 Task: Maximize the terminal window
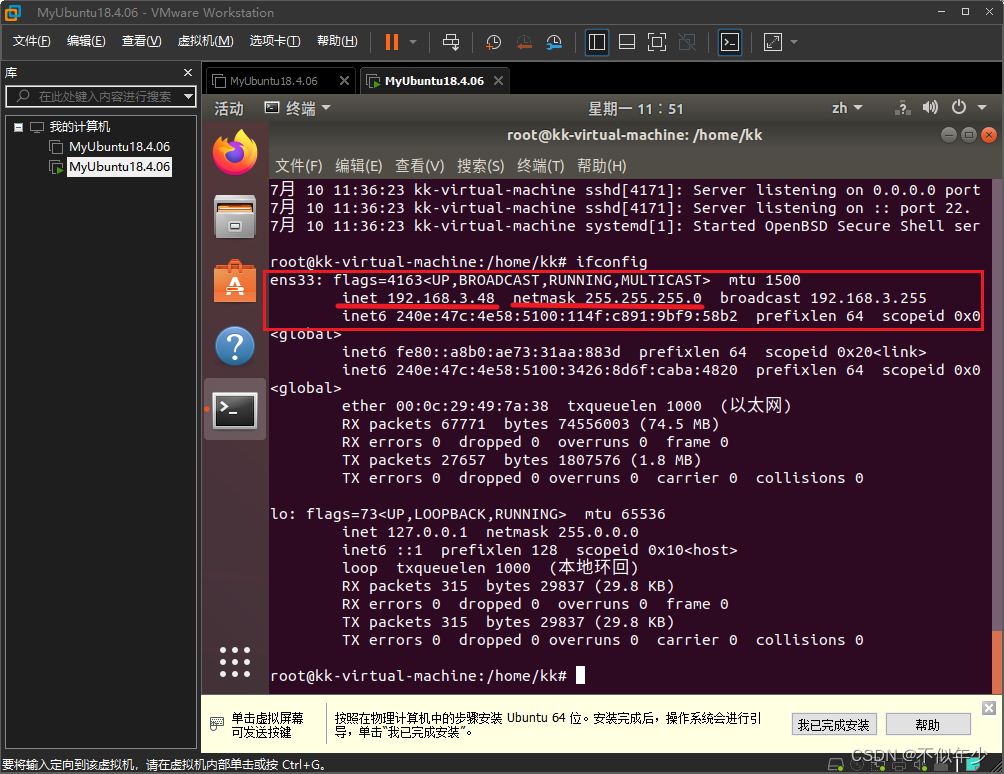click(969, 135)
